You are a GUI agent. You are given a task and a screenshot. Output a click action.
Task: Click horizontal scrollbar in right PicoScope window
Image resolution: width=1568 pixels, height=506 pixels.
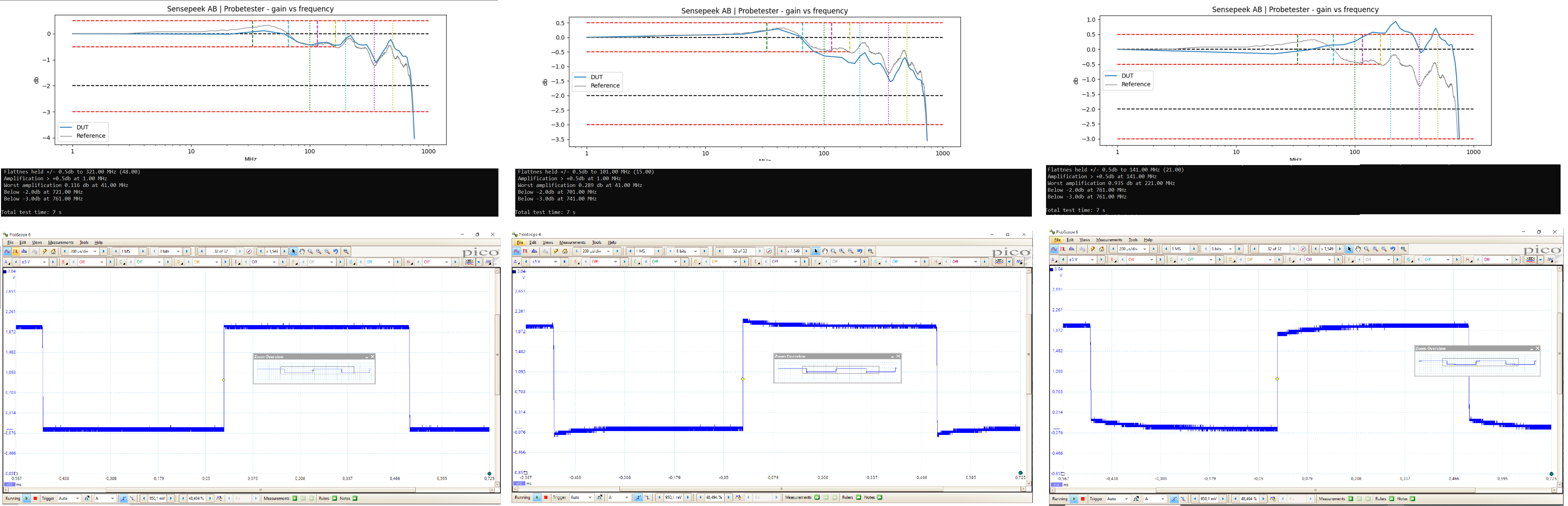(x=1315, y=490)
